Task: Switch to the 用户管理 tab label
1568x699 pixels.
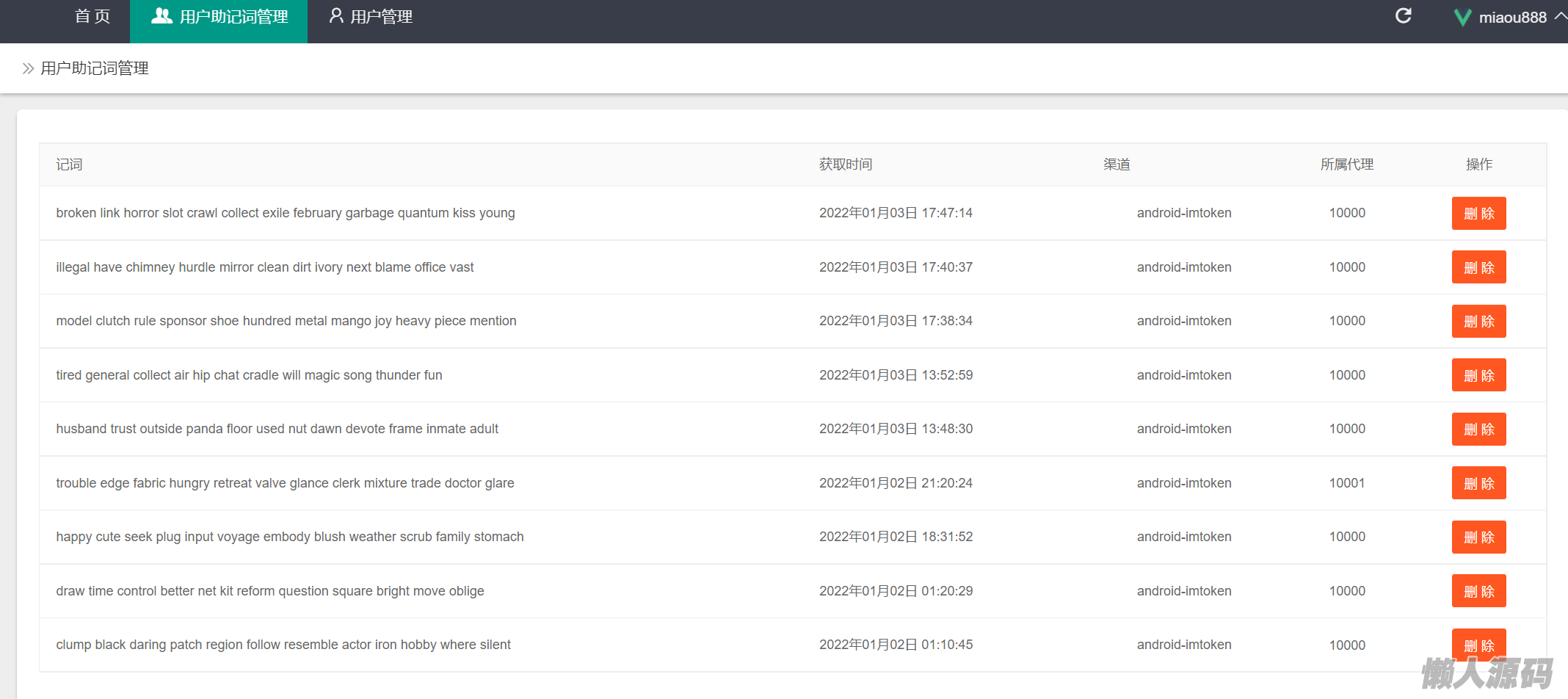Action: pyautogui.click(x=381, y=17)
